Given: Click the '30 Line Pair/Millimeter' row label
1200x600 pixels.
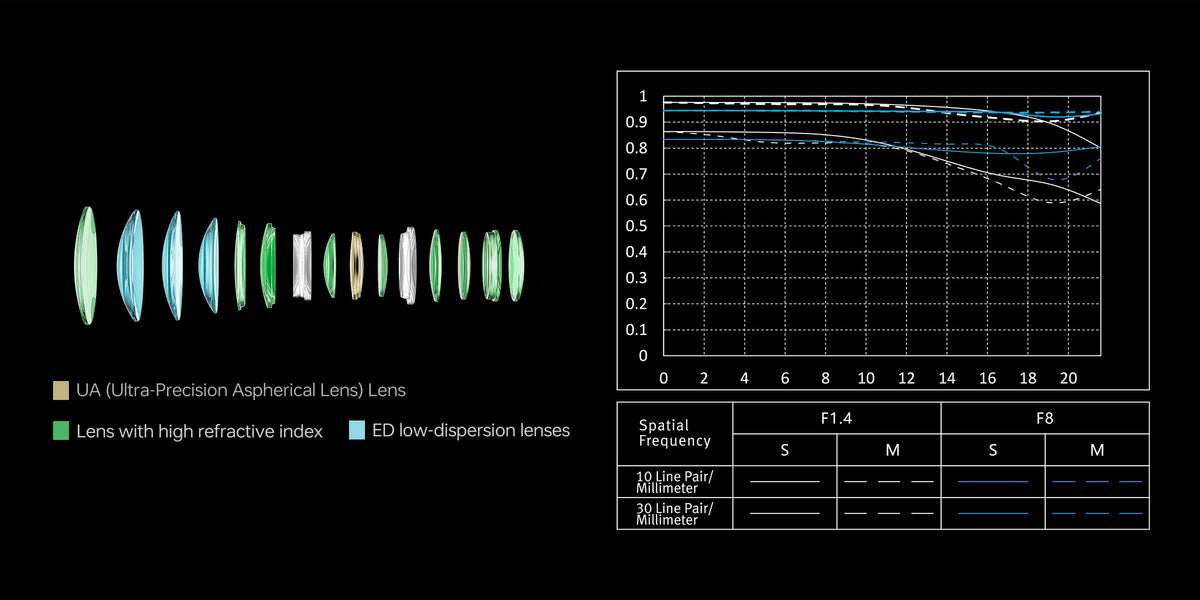Looking at the screenshot, I should (675, 513).
